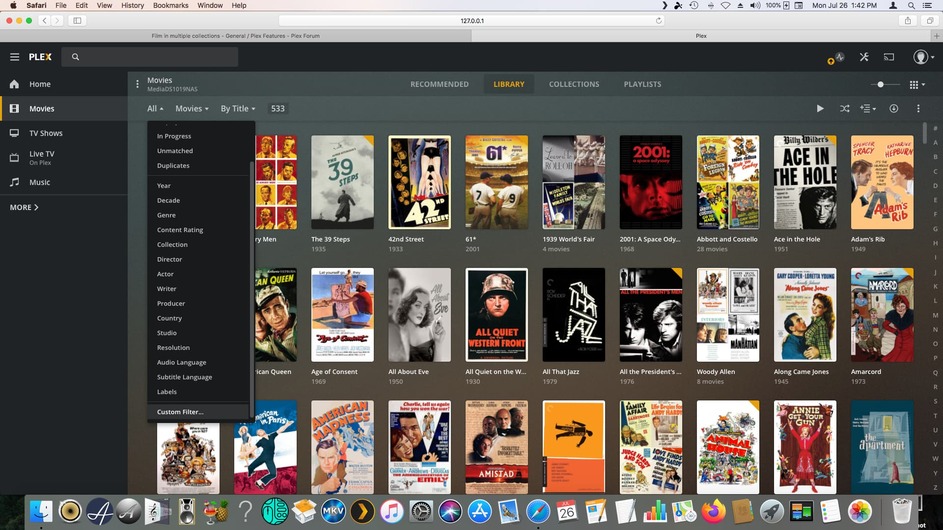Open the 42nd Street poster
This screenshot has height=530, width=943.
coord(419,182)
